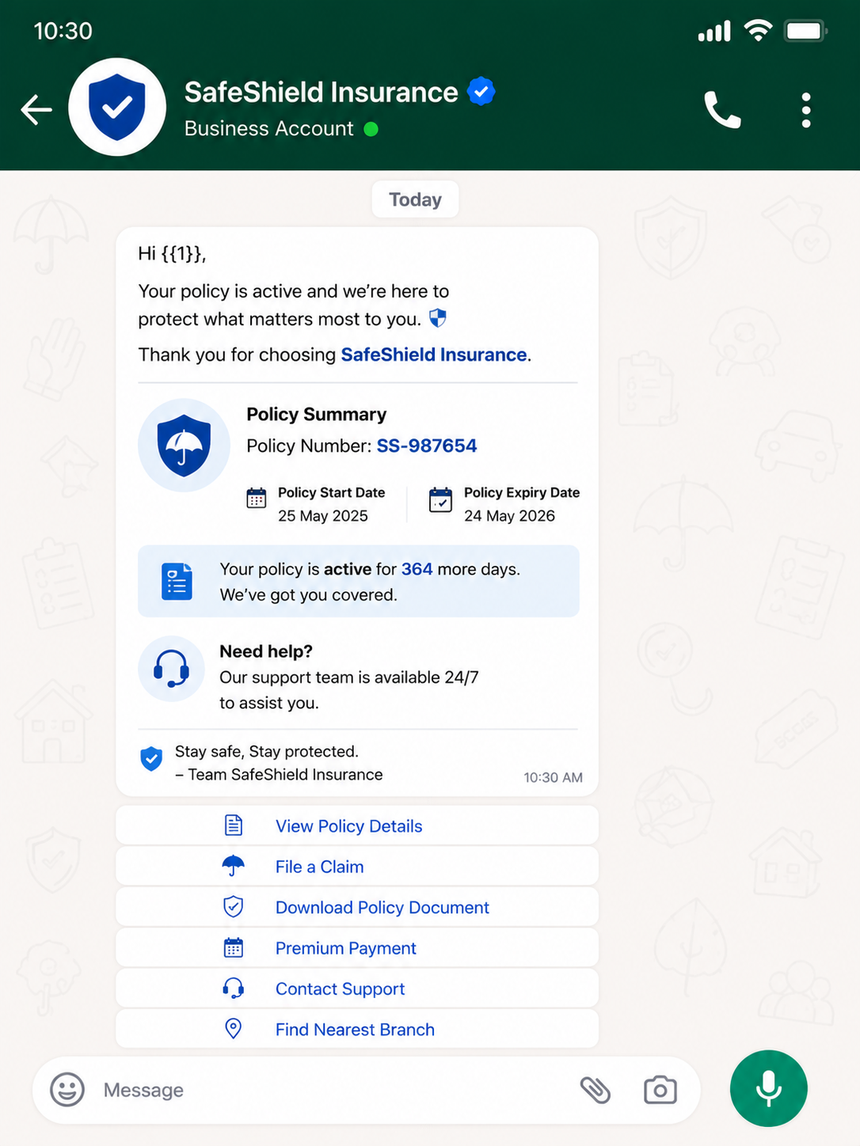The width and height of the screenshot is (860, 1146).
Task: Attach a file with the paperclip
Action: [595, 1090]
